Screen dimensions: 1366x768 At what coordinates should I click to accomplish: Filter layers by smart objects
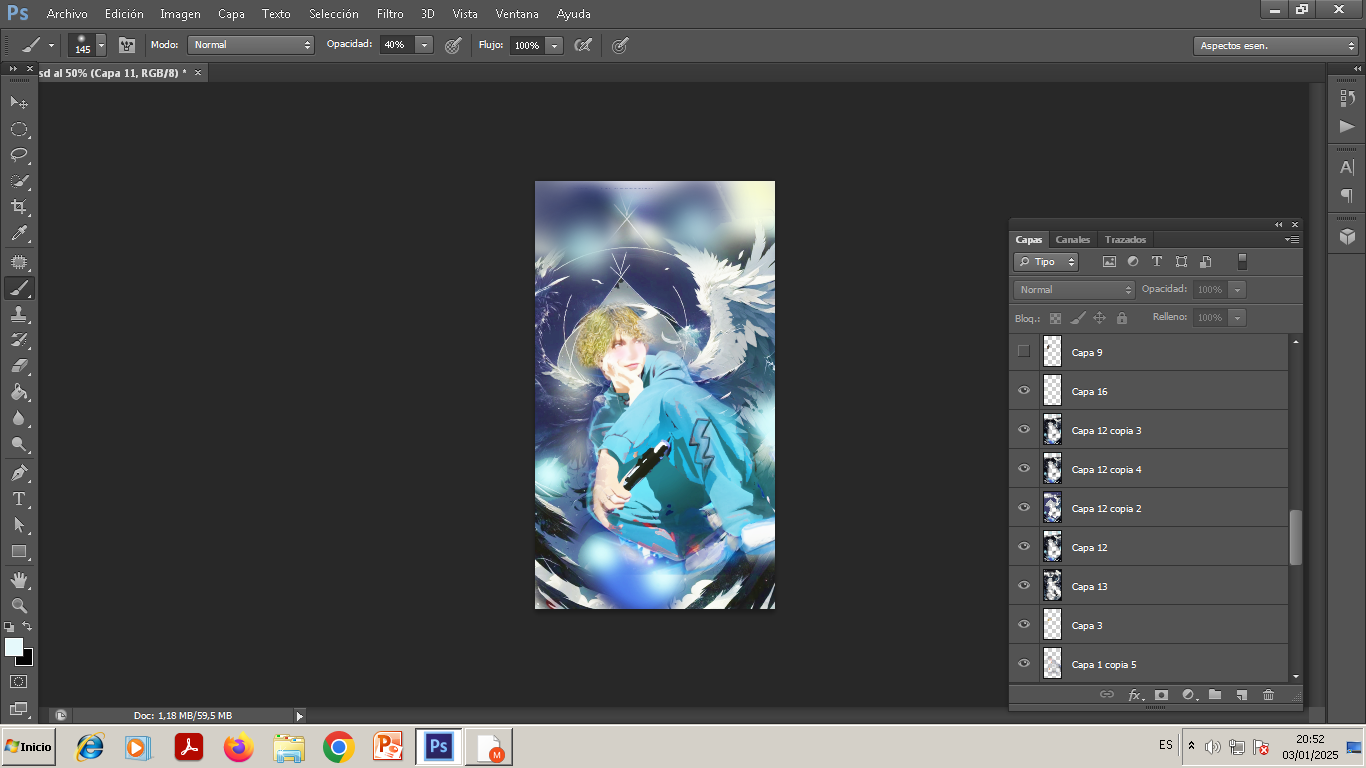1205,262
